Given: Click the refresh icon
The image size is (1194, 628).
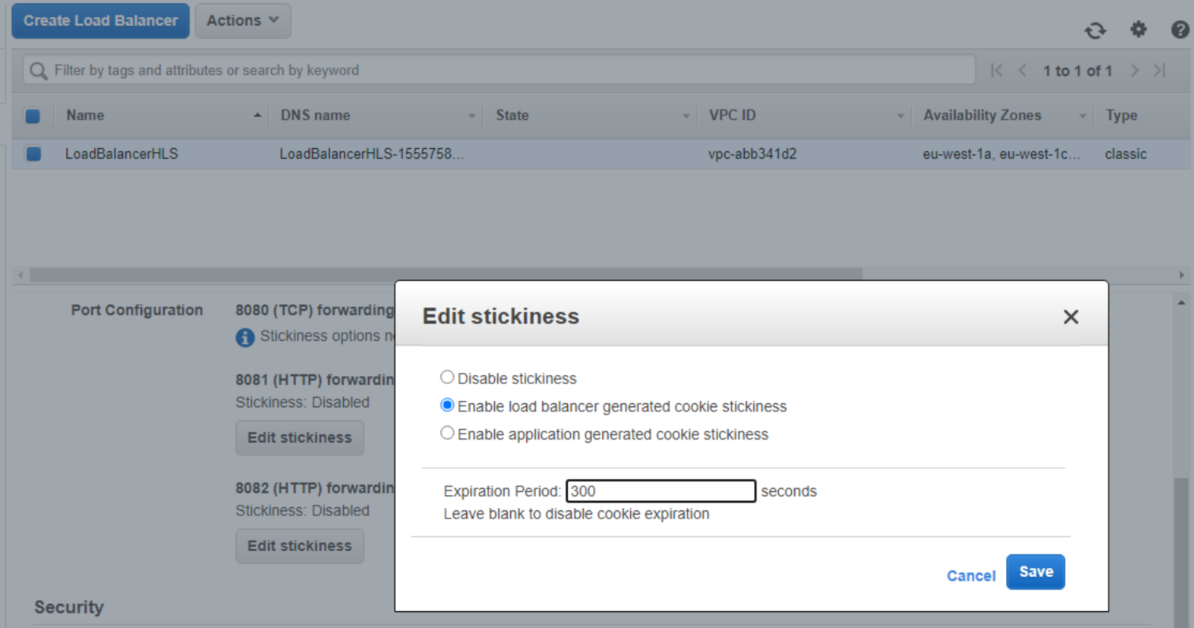Looking at the screenshot, I should (x=1095, y=30).
